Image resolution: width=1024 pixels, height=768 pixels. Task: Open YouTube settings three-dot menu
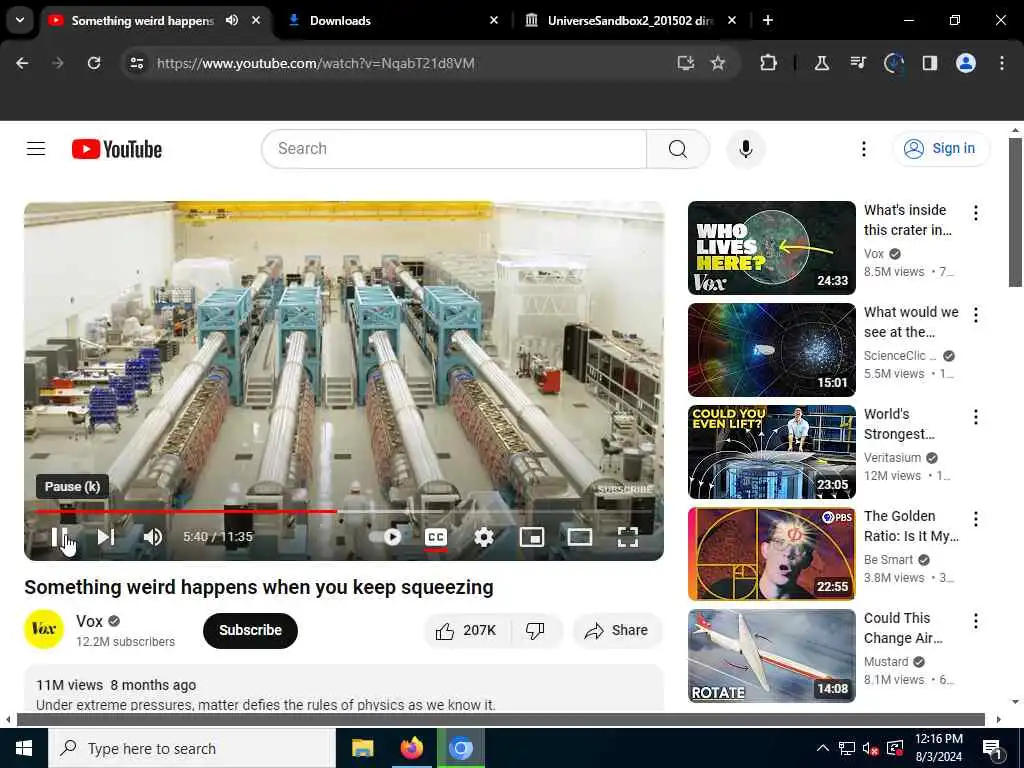(863, 149)
